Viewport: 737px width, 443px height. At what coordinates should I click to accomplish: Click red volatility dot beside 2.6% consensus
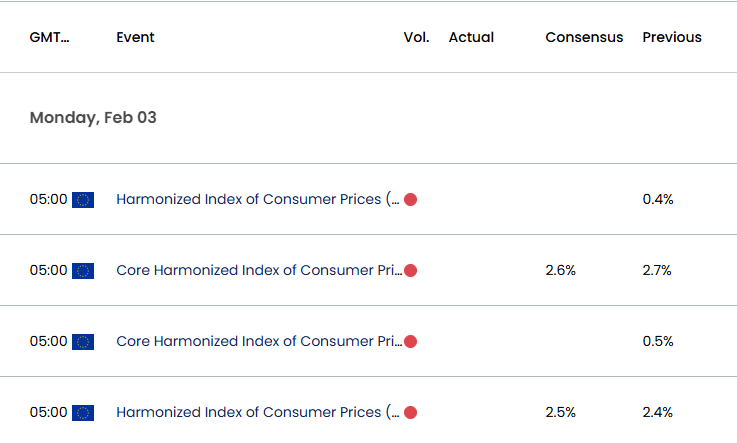click(x=410, y=271)
